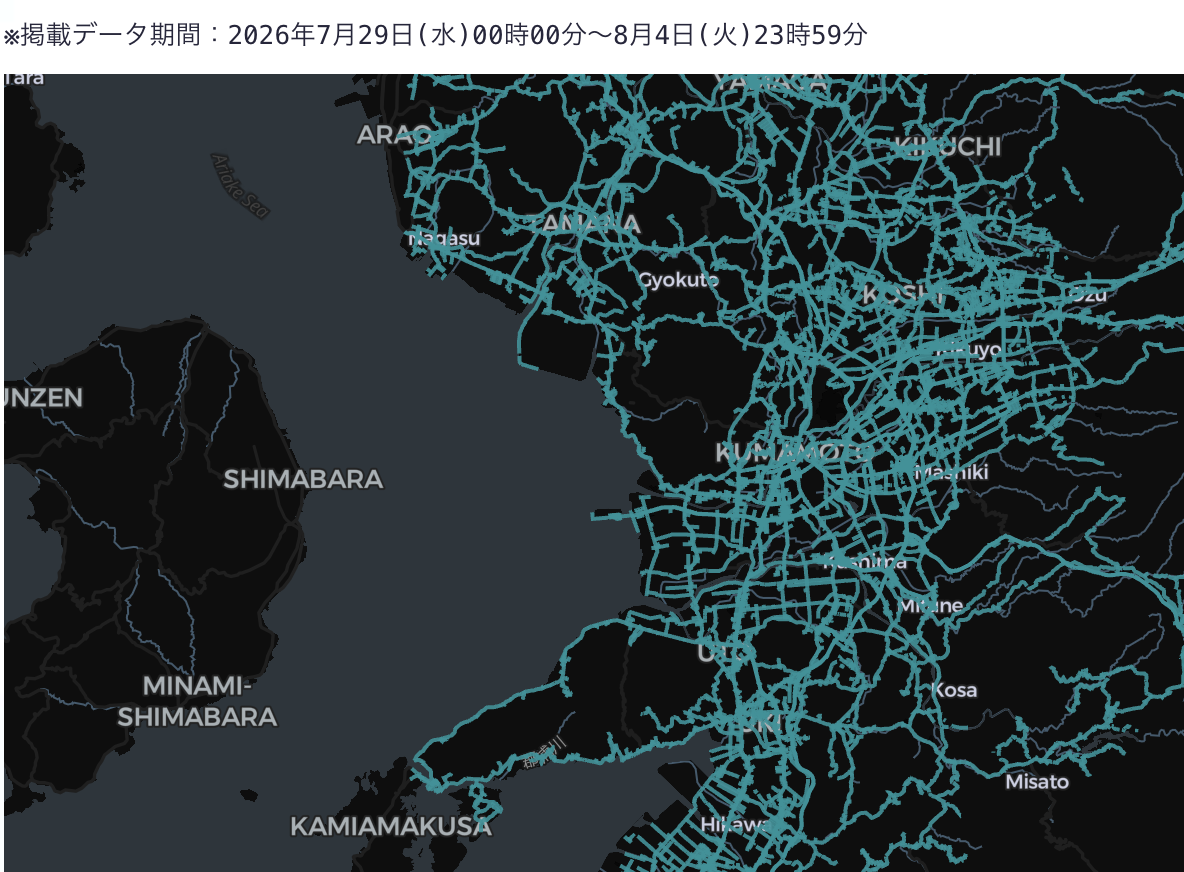Viewport: 1184px width, 872px height.
Task: Click the Hikawa town label
Action: click(x=734, y=824)
